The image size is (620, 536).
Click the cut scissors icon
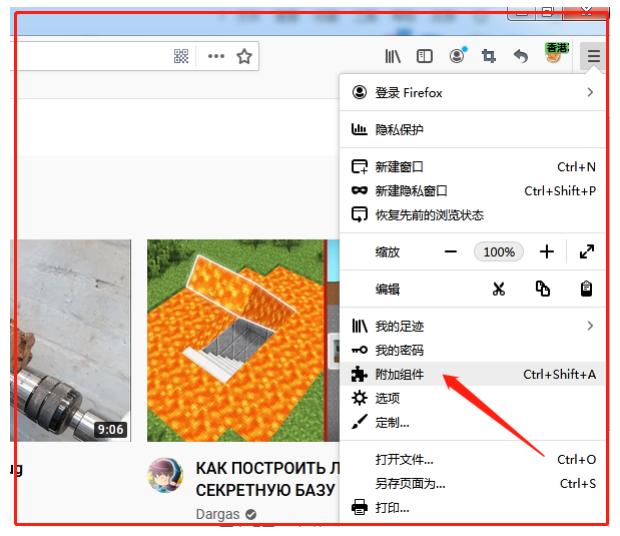coord(498,289)
